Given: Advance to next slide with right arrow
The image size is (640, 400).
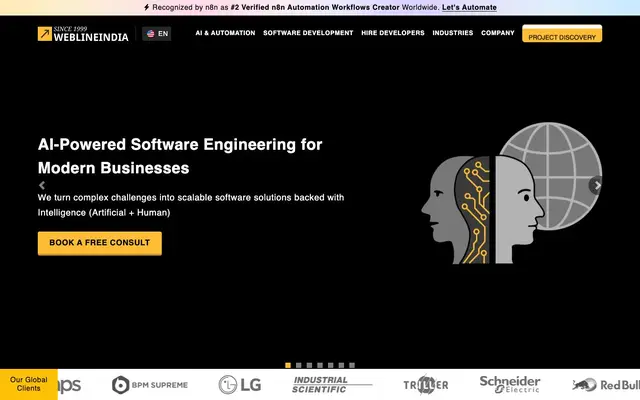Looking at the screenshot, I should [x=597, y=185].
